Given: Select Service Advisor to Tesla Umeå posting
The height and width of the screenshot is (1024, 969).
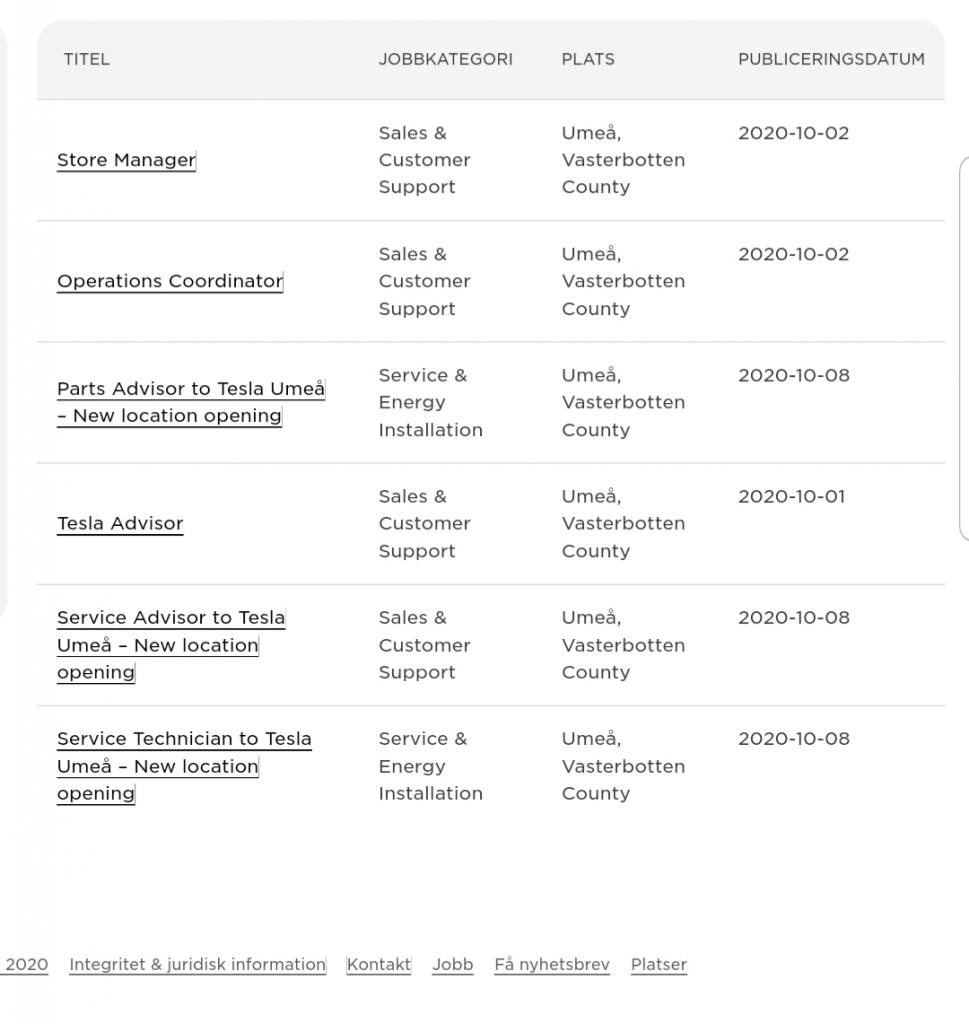Looking at the screenshot, I should coord(170,645).
